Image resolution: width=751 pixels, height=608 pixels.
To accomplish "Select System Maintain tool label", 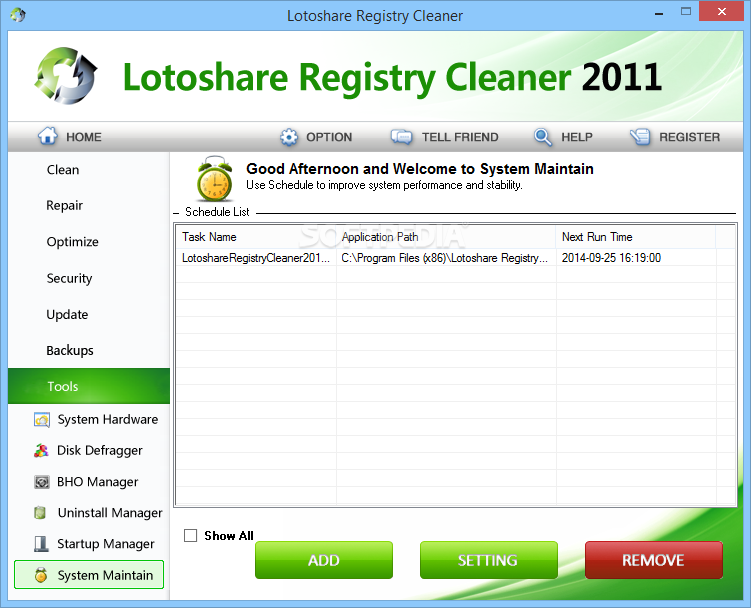I will click(x=105, y=575).
